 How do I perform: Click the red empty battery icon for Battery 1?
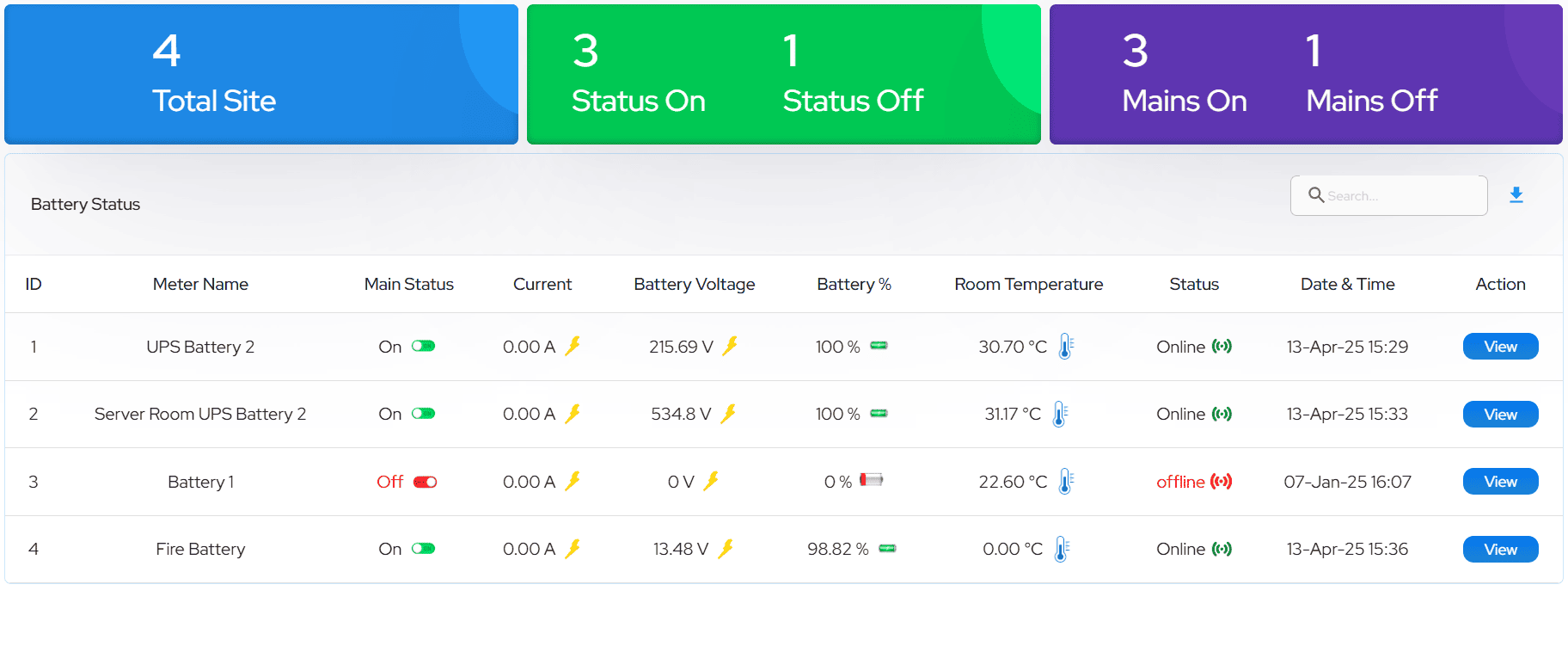tap(872, 480)
